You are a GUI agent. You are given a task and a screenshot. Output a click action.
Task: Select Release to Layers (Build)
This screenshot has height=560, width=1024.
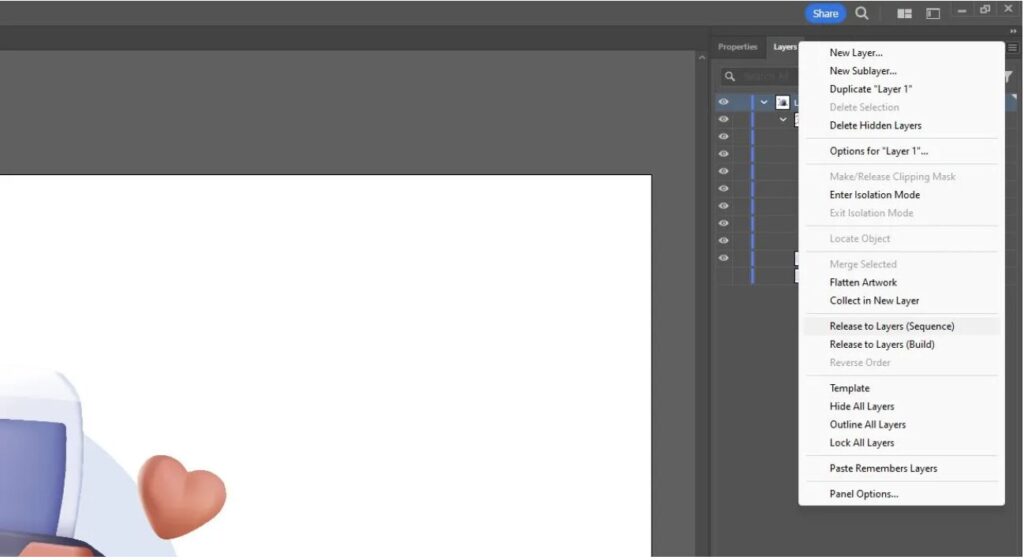pyautogui.click(x=882, y=345)
